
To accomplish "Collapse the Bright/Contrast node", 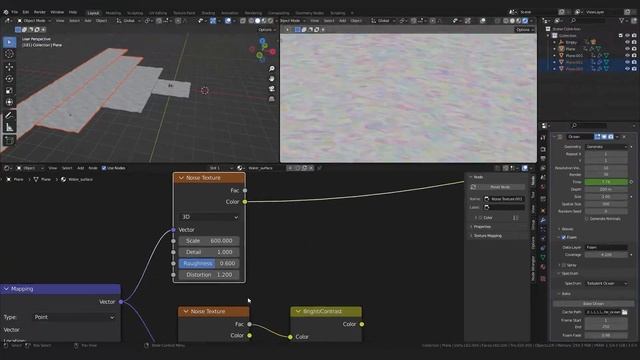I will point(298,311).
